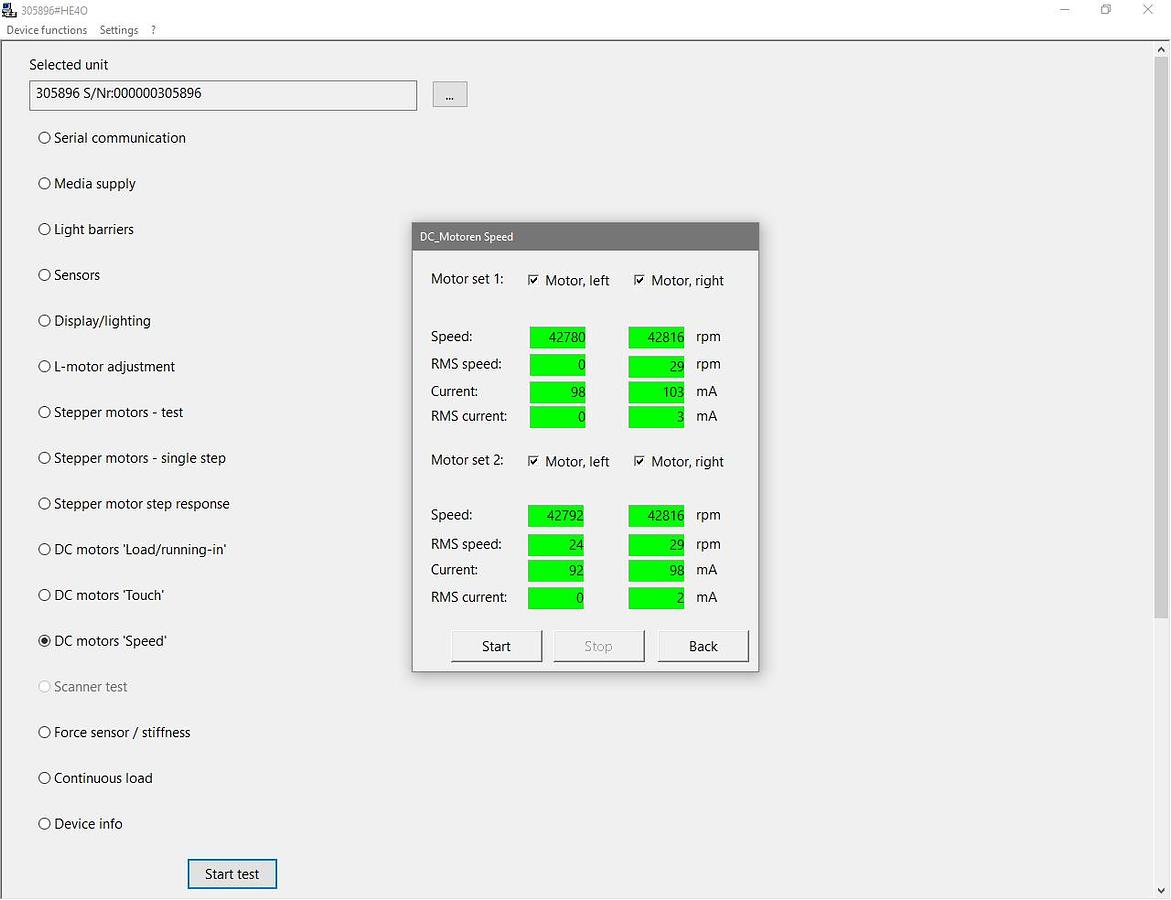Open the Settings menu
The image size is (1171, 900).
(119, 30)
